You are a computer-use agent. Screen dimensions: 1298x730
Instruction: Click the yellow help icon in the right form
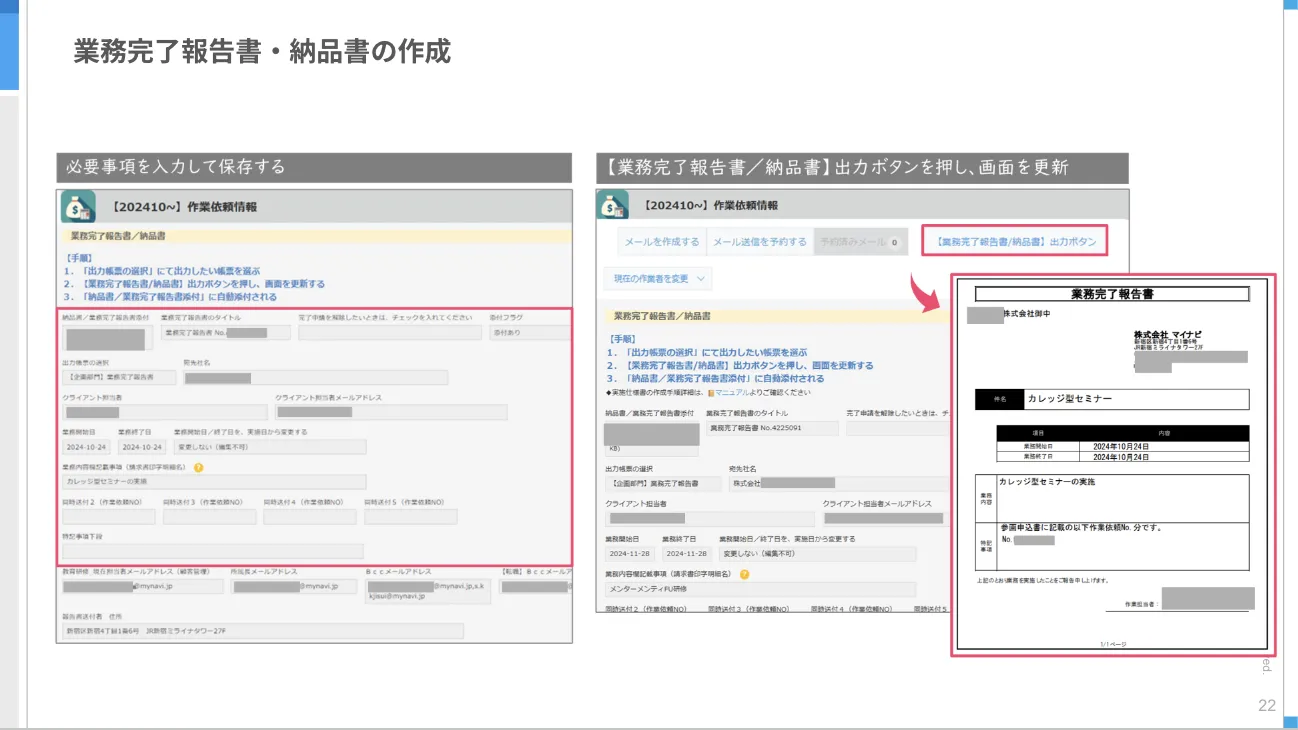[744, 575]
